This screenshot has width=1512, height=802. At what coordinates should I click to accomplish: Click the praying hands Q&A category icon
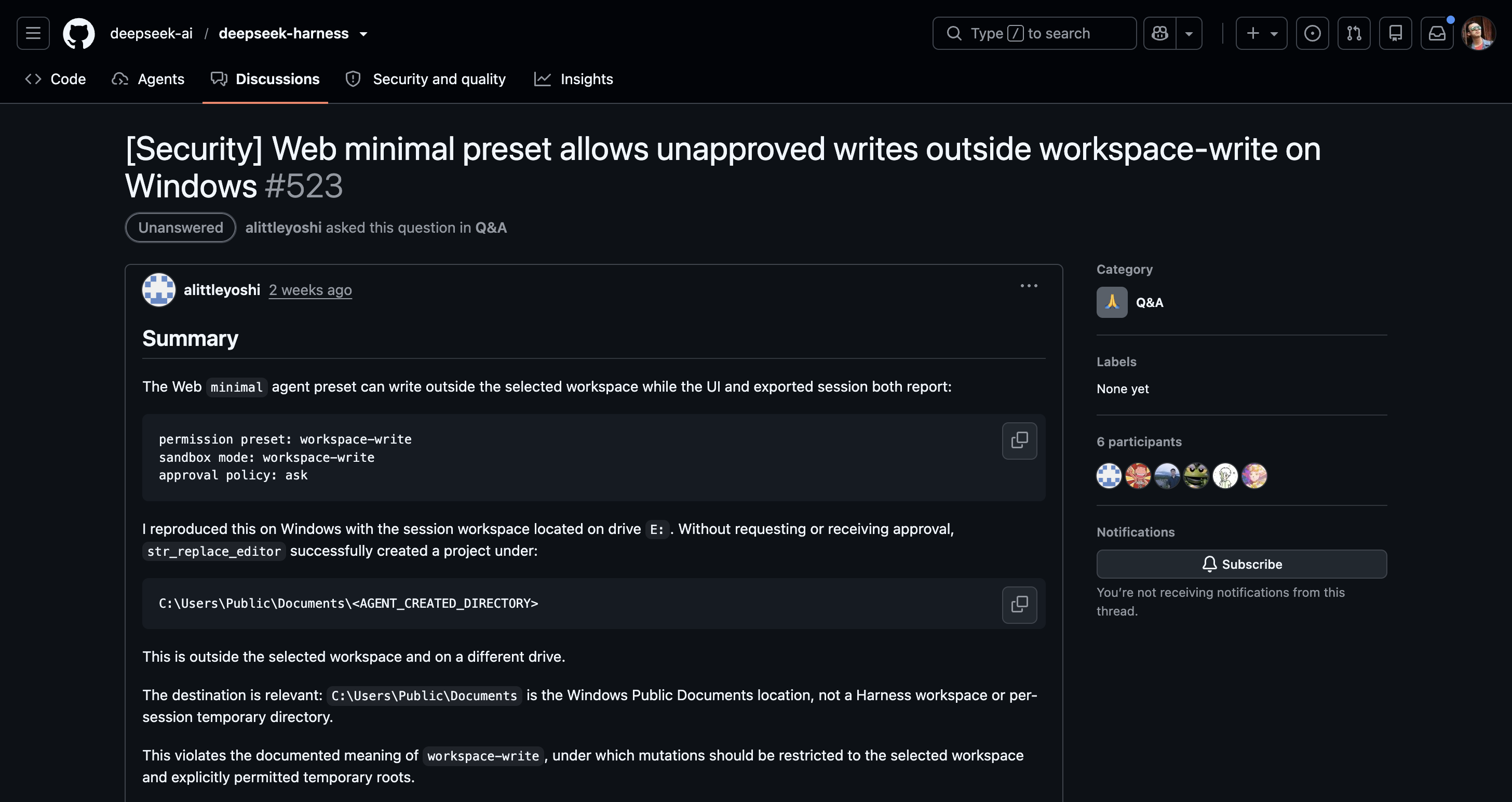click(x=1112, y=302)
